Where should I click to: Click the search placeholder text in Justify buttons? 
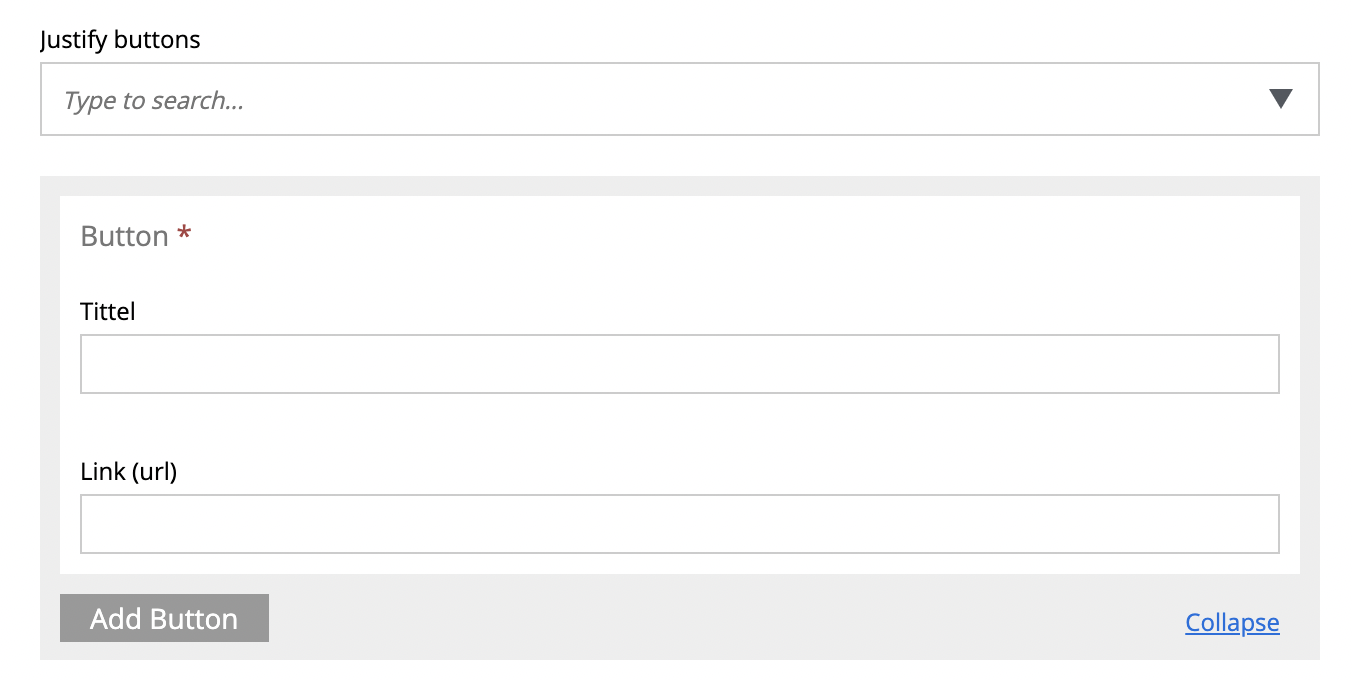click(154, 100)
